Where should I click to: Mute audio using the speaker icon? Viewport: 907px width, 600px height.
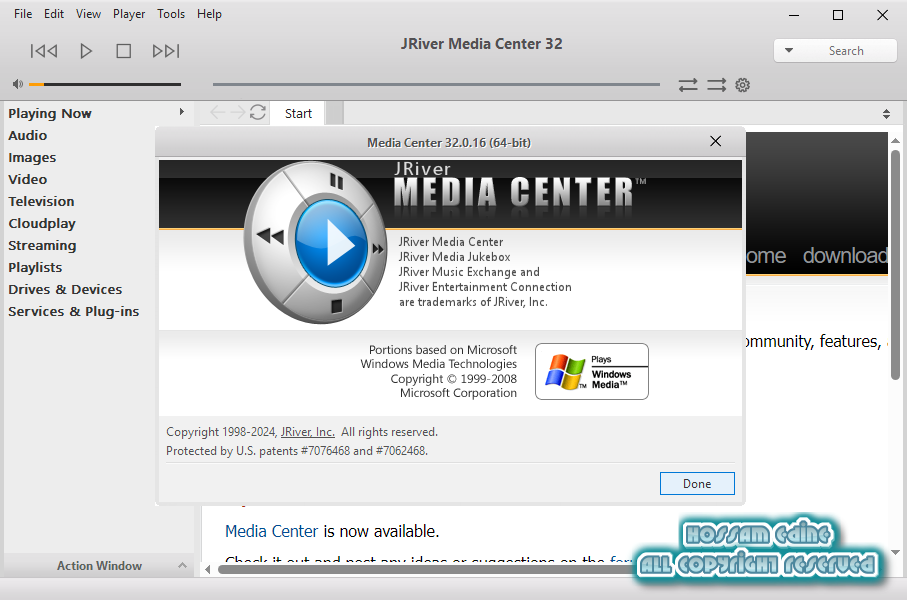click(x=18, y=84)
